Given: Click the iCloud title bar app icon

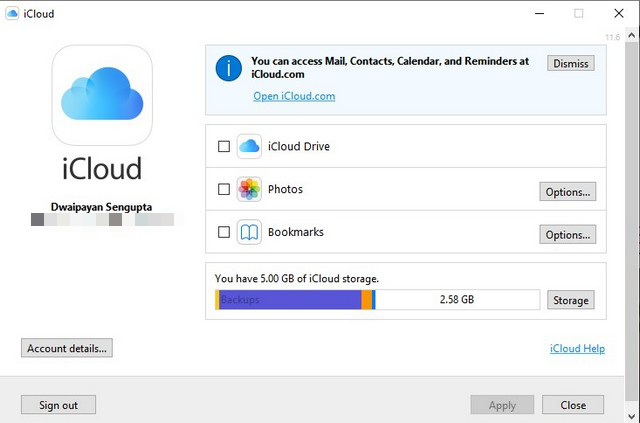Looking at the screenshot, I should click(x=12, y=13).
